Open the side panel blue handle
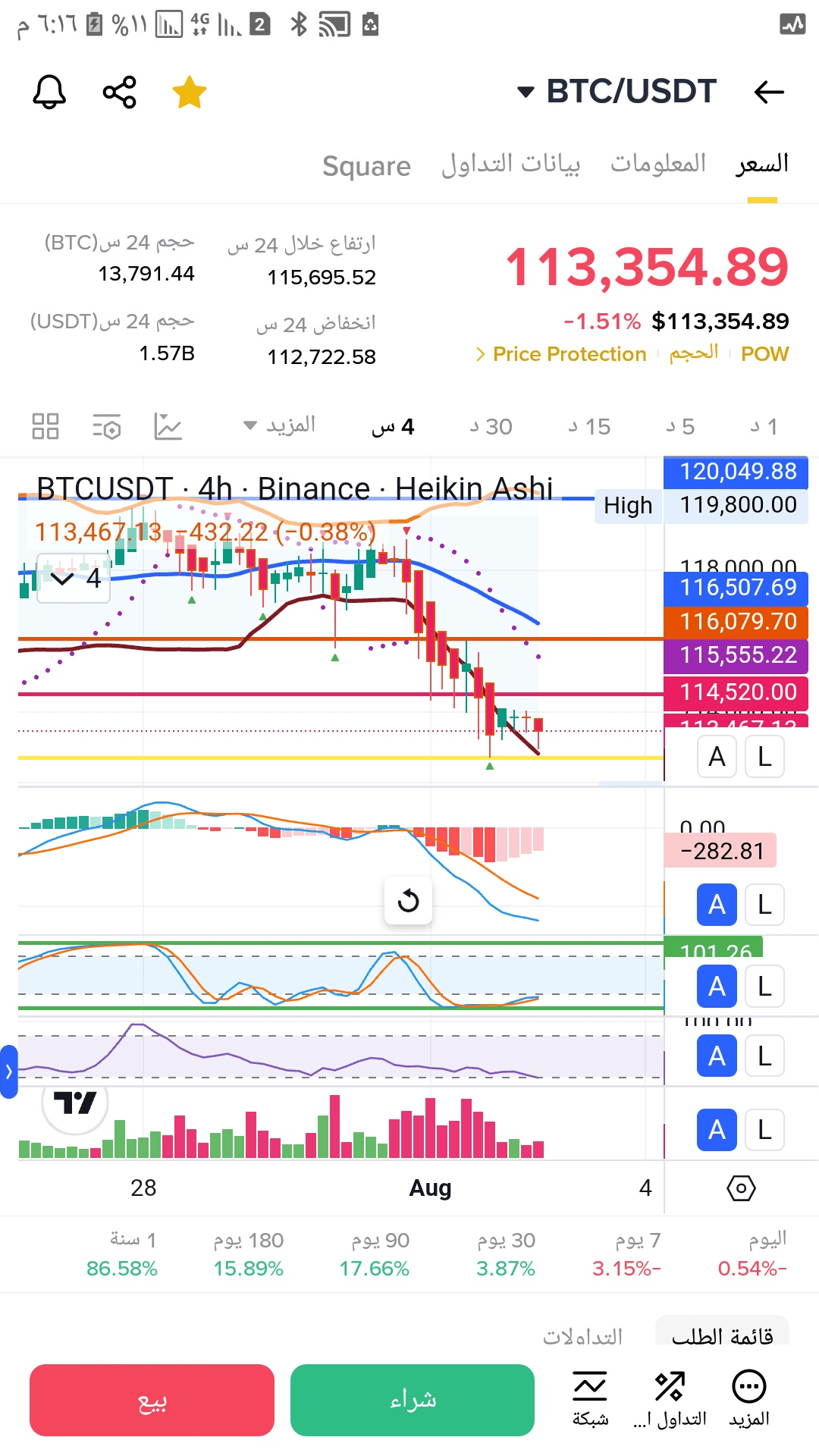This screenshot has height=1456, width=819. (x=8, y=1072)
